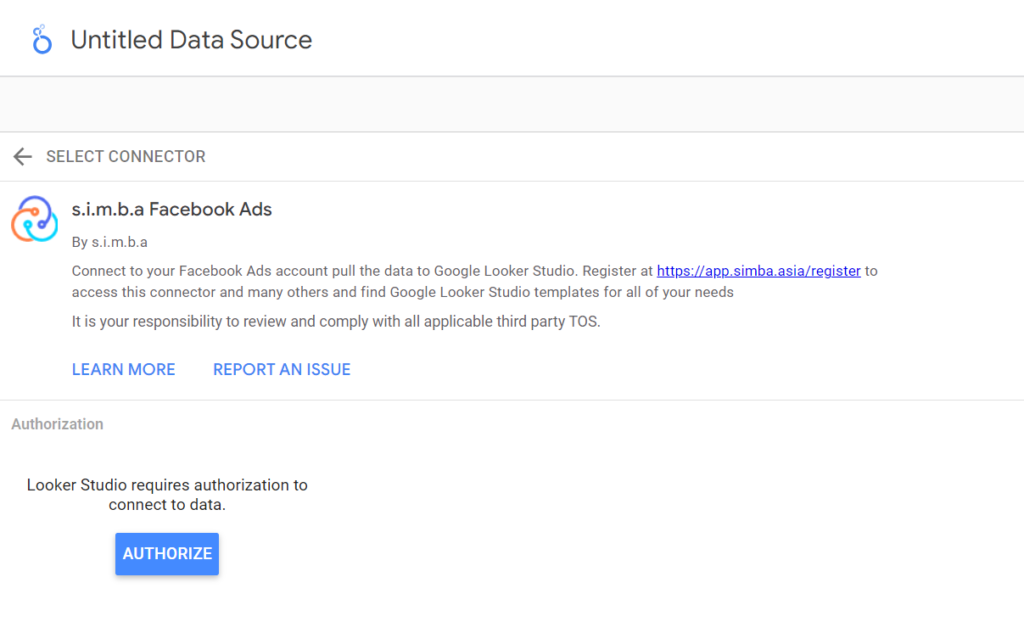This screenshot has height=633, width=1024.
Task: Click REPORT AN ISSUE
Action: (281, 370)
